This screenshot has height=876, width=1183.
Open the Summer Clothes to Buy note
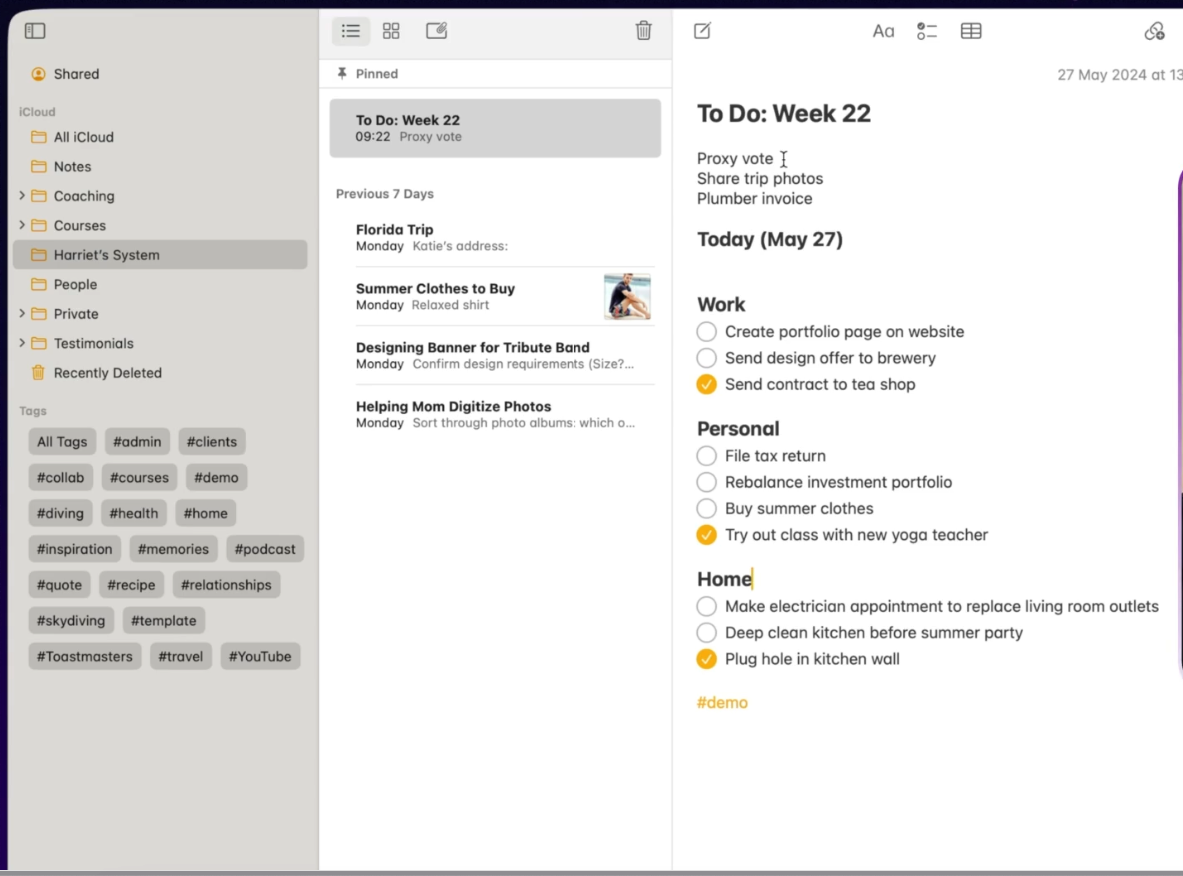pos(496,297)
